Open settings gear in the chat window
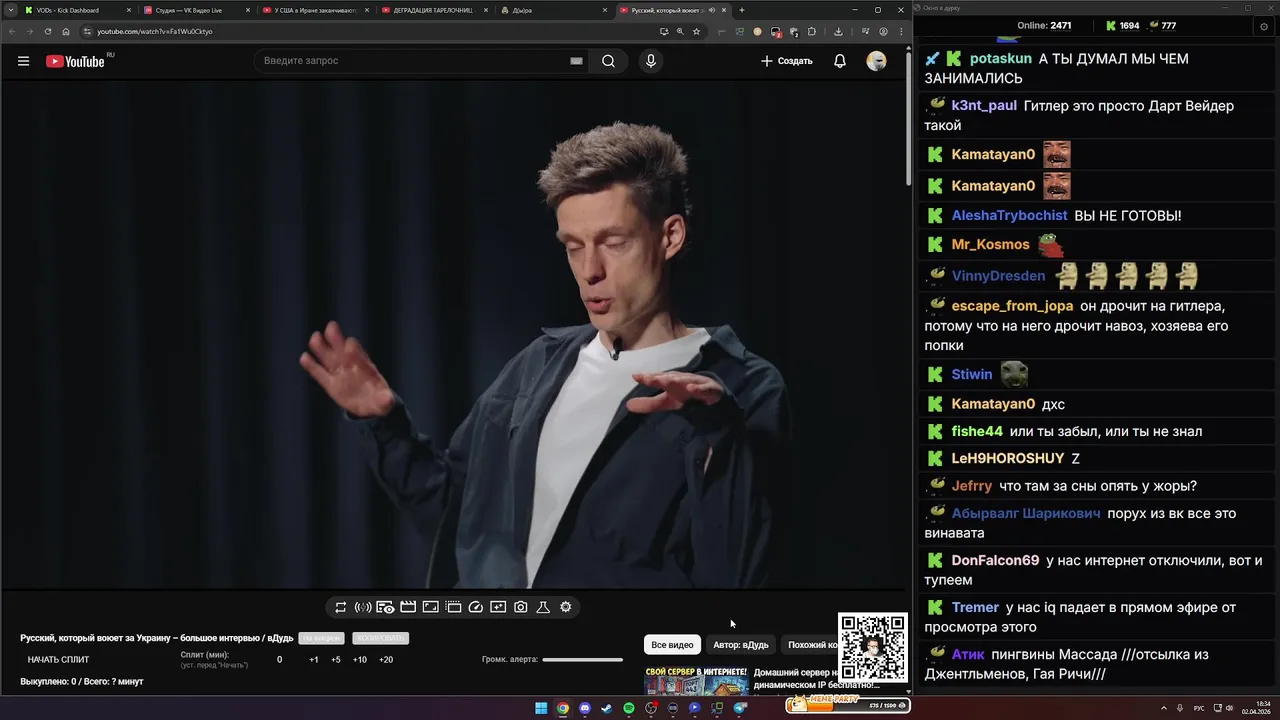 tap(1264, 27)
